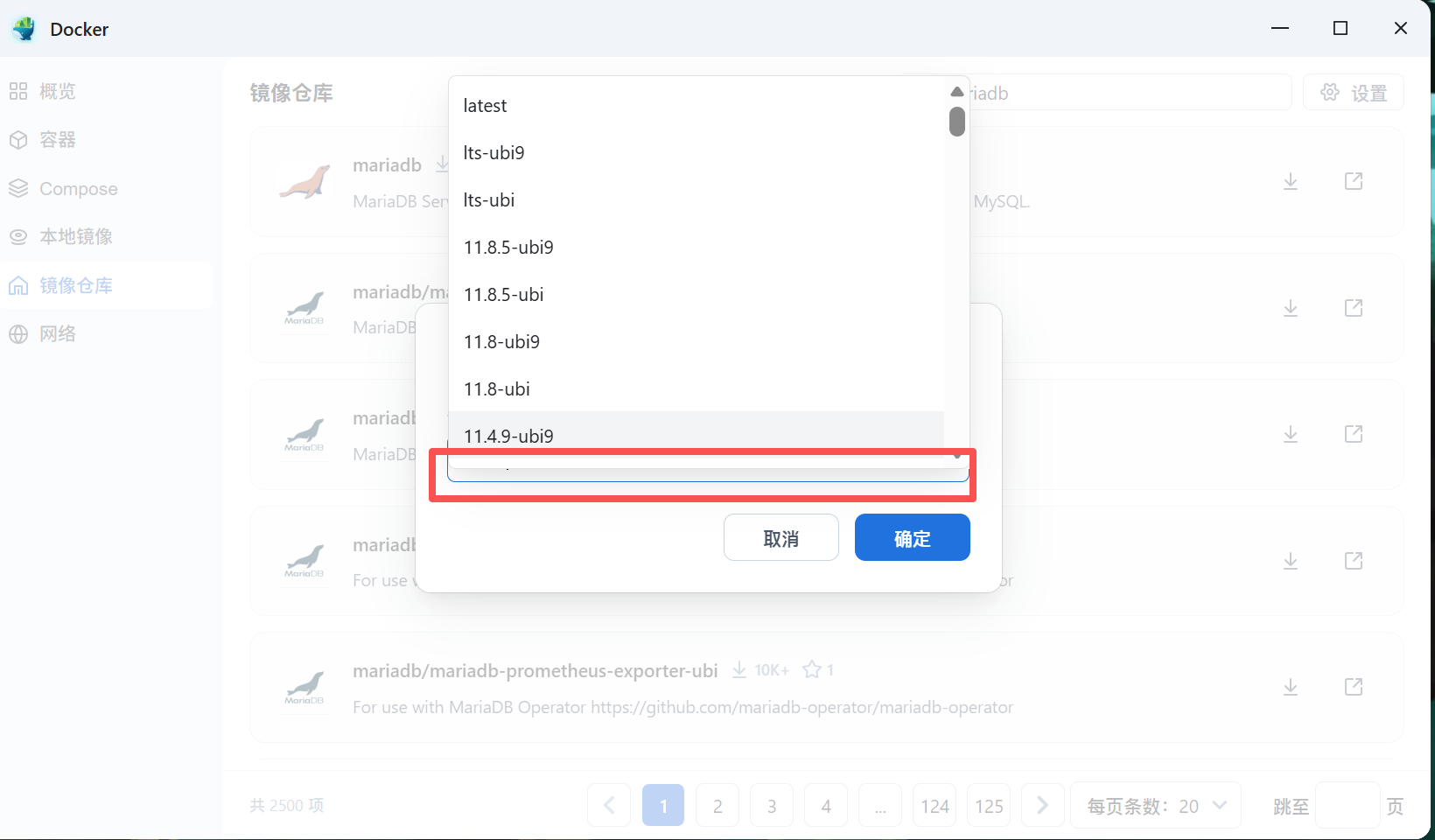The width and height of the screenshot is (1435, 840).
Task: Choose the 11.8-ubi tag
Action: 696,389
